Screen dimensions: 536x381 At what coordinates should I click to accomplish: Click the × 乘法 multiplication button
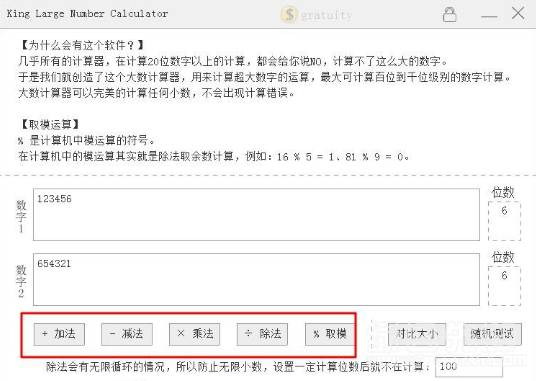(x=195, y=334)
